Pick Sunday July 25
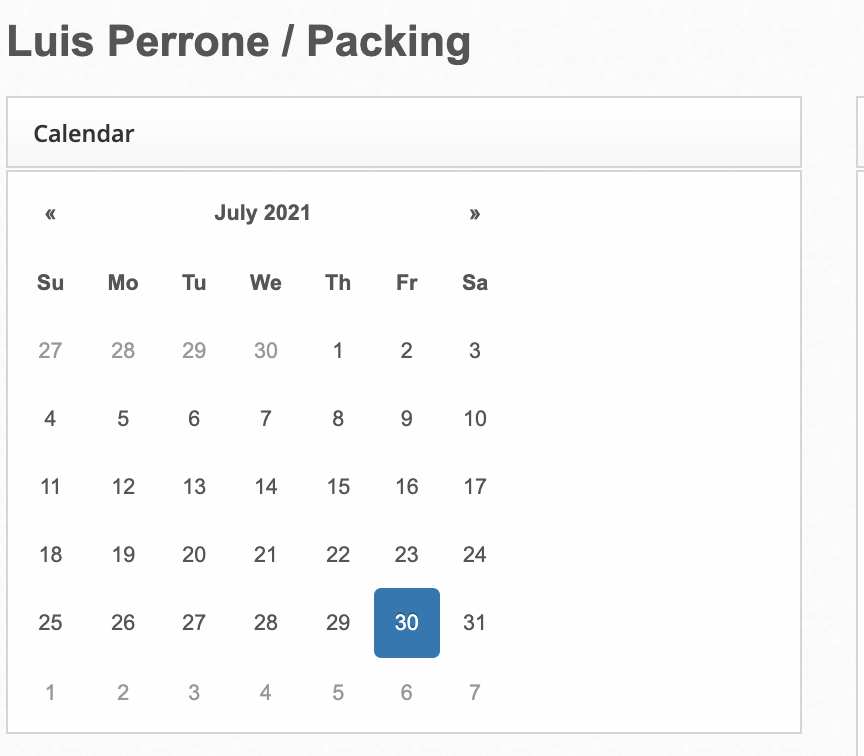Viewport: 864px width, 756px height. pos(50,623)
